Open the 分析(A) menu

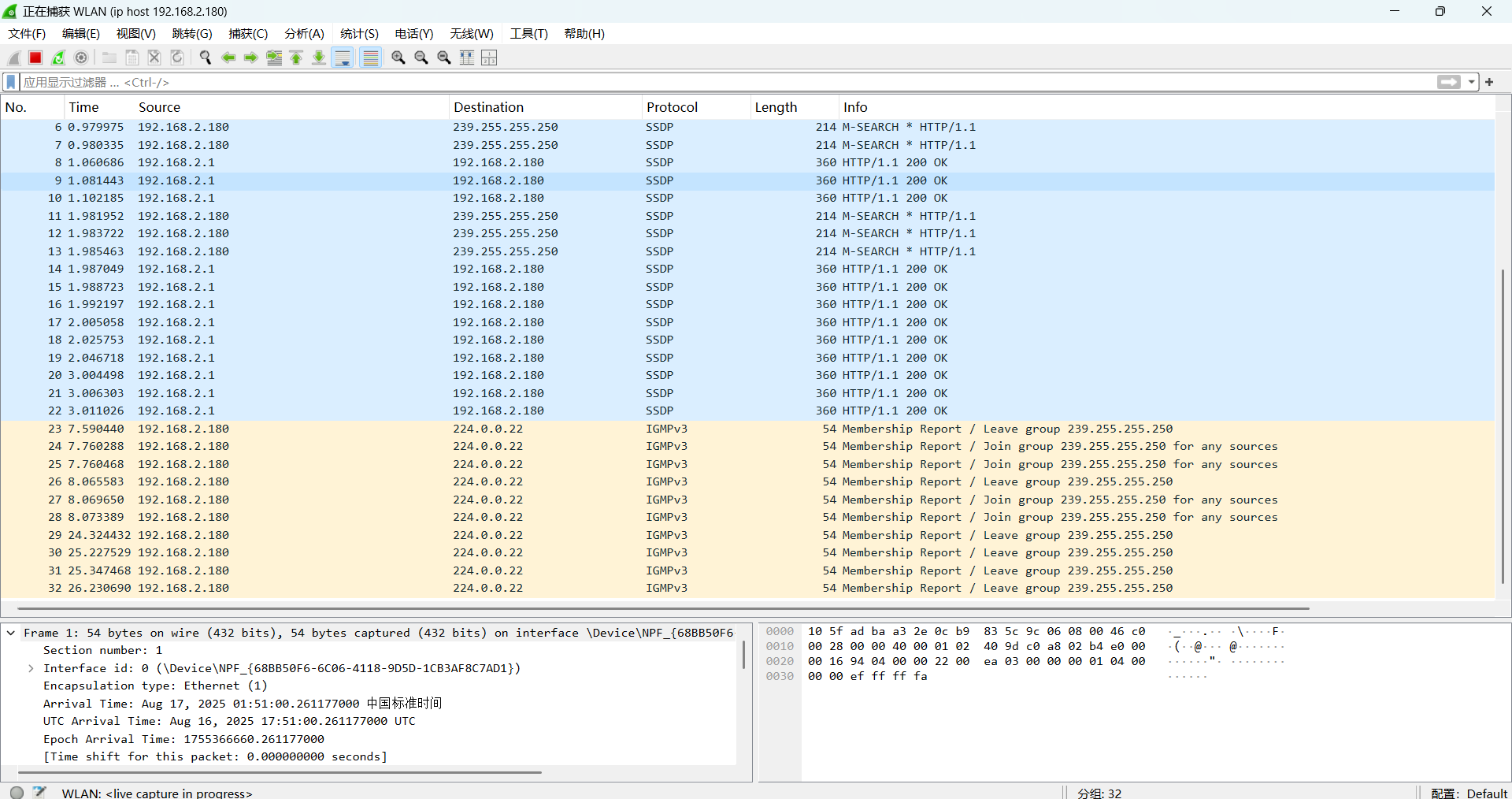[x=304, y=34]
